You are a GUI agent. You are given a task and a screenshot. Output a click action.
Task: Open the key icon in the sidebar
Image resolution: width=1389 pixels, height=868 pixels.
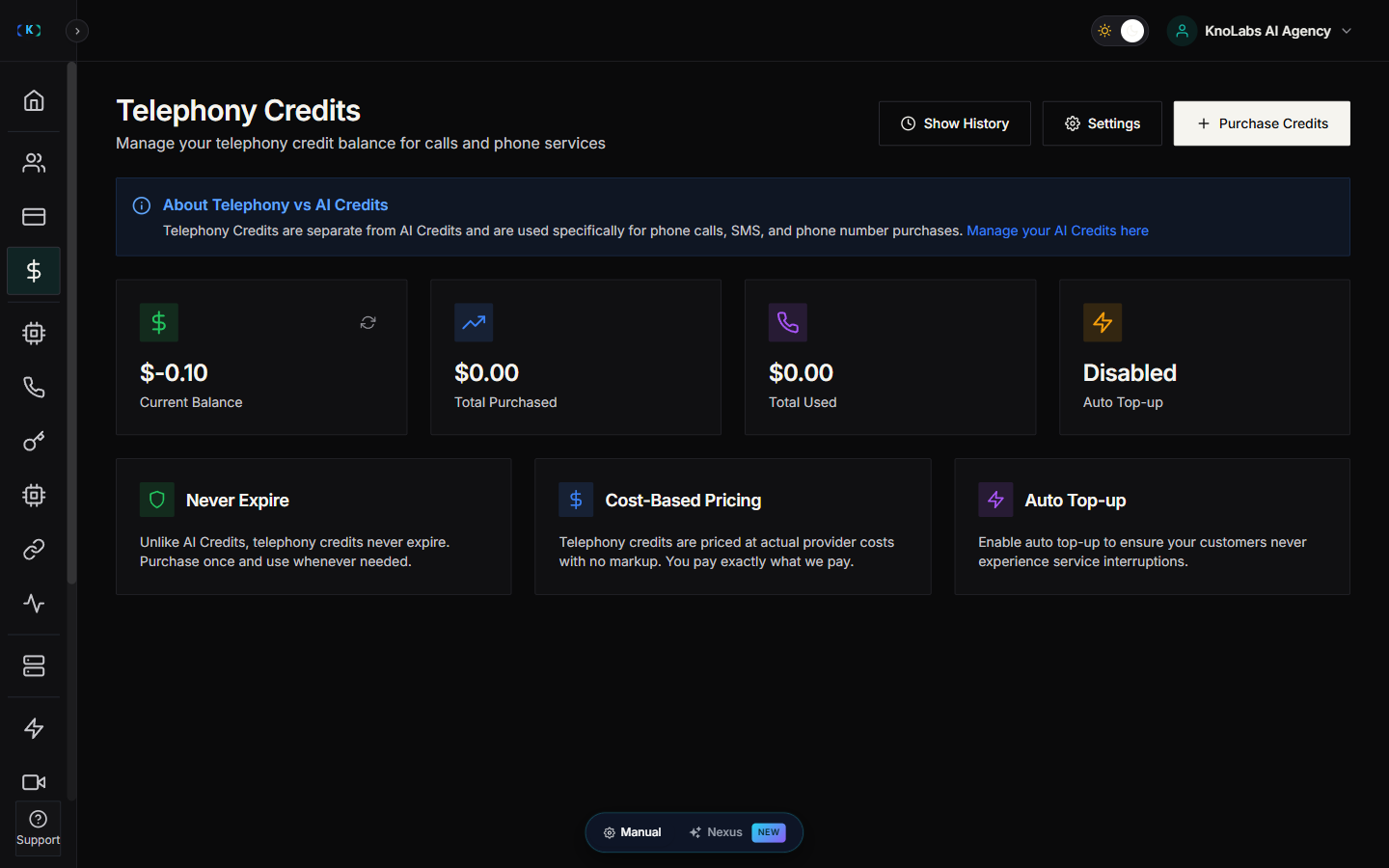click(x=34, y=442)
